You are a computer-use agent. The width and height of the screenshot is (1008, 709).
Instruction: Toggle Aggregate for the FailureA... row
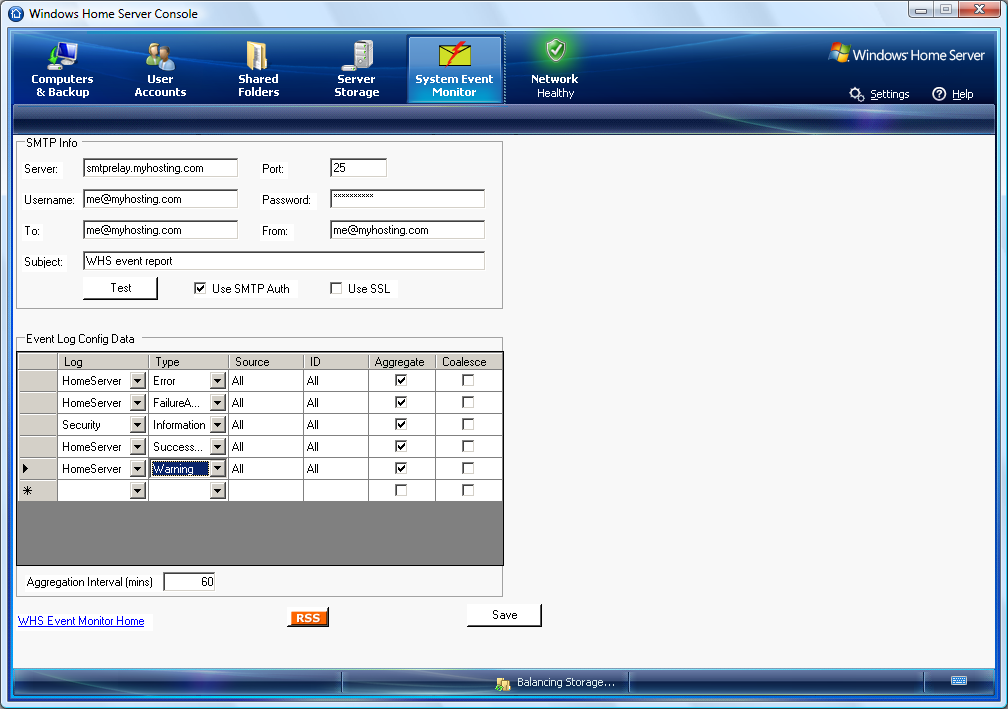click(x=401, y=402)
